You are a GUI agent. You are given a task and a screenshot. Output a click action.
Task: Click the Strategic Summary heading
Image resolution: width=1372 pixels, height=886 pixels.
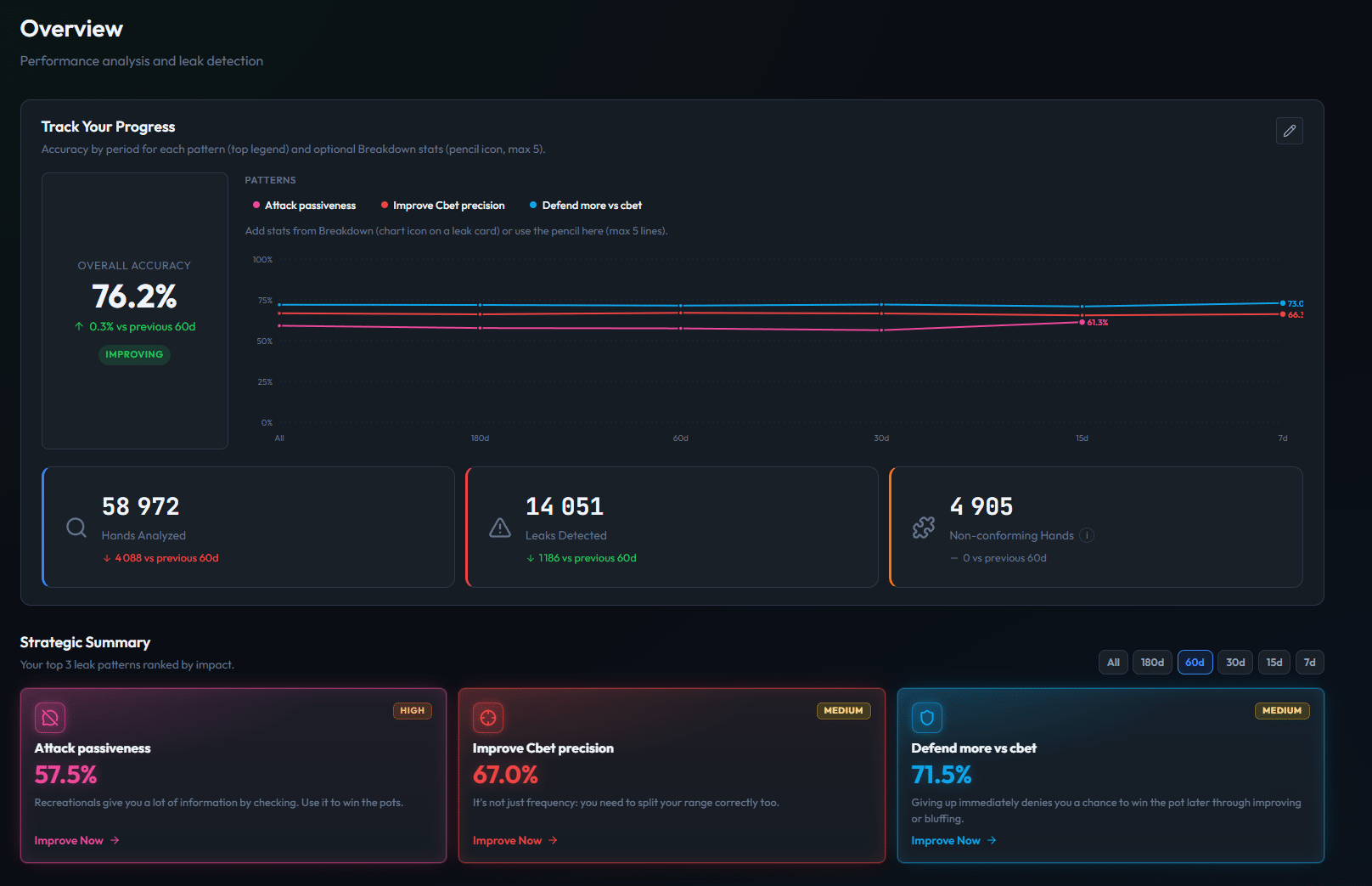[x=85, y=642]
